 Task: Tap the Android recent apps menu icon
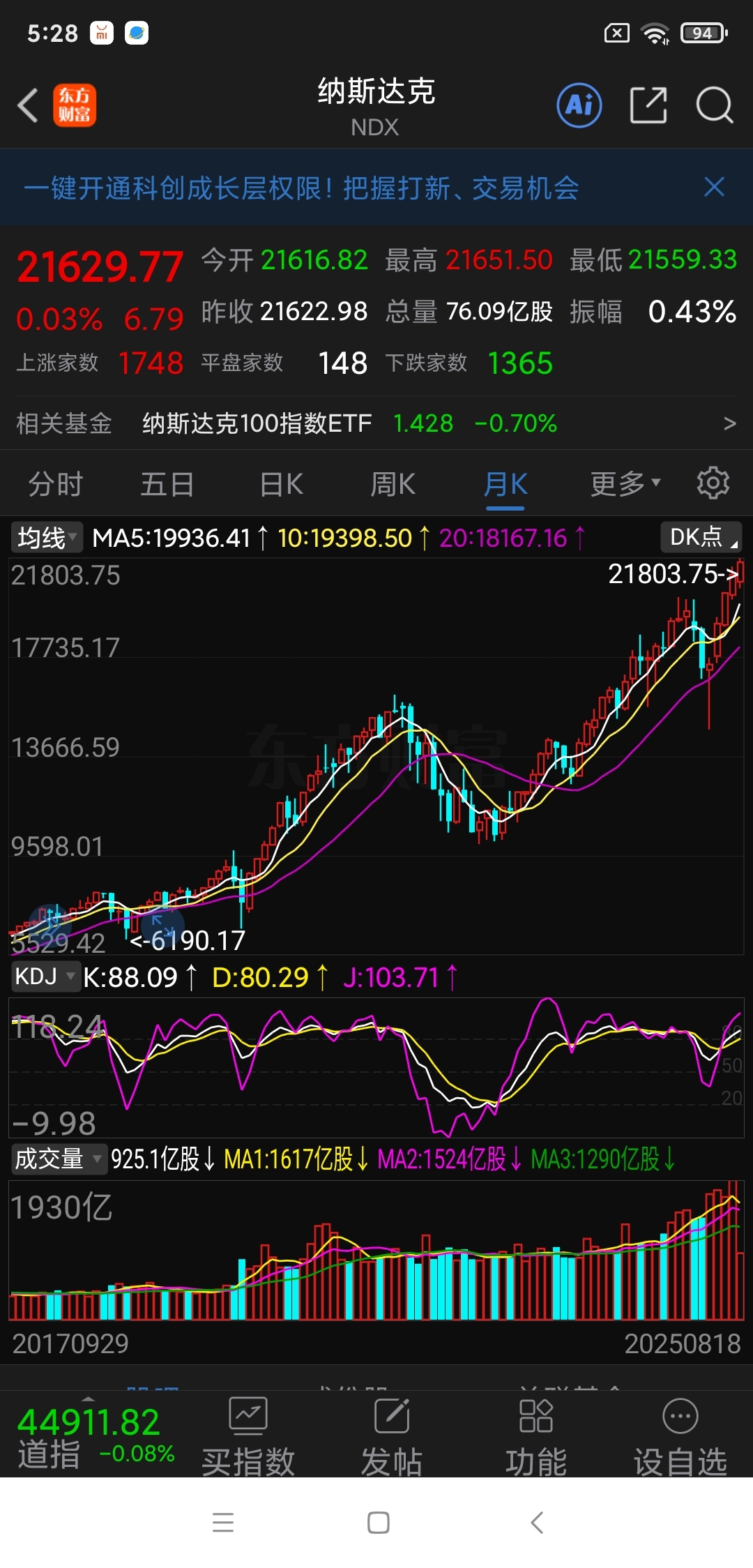tap(223, 1522)
